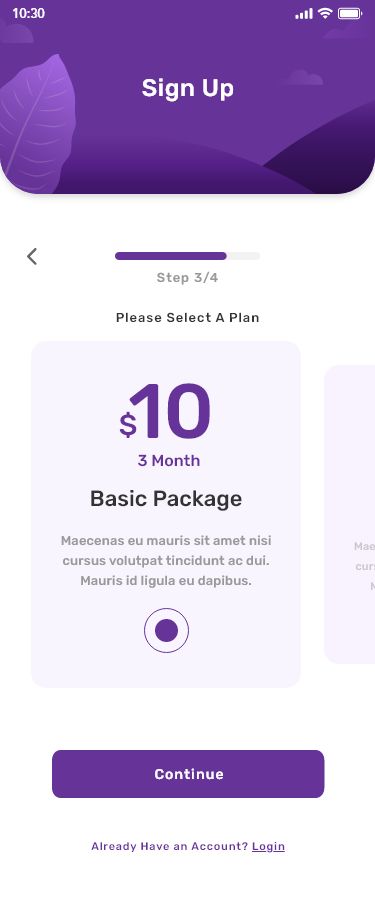This screenshot has width=375, height=906.
Task: Tap the Basic Package description text
Action: click(166, 560)
